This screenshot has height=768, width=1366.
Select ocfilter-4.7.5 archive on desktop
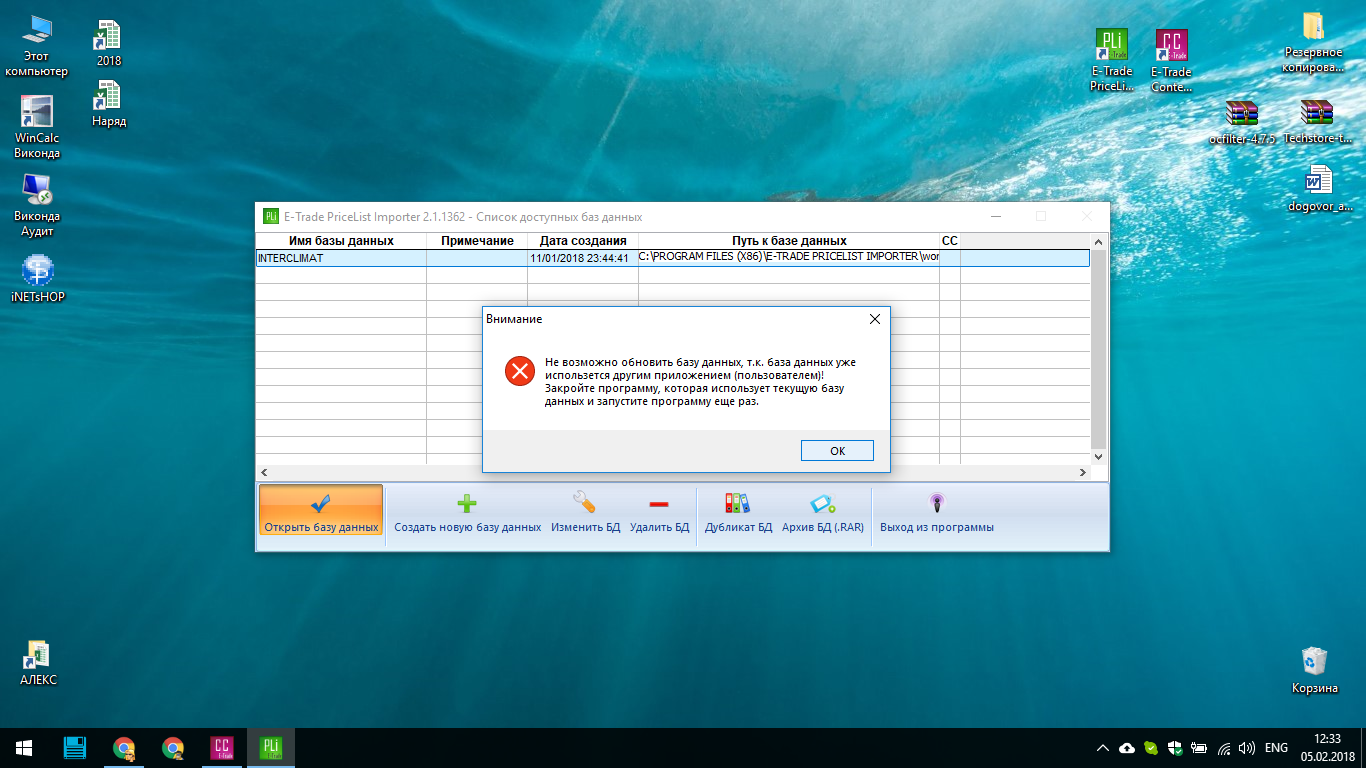point(1242,122)
